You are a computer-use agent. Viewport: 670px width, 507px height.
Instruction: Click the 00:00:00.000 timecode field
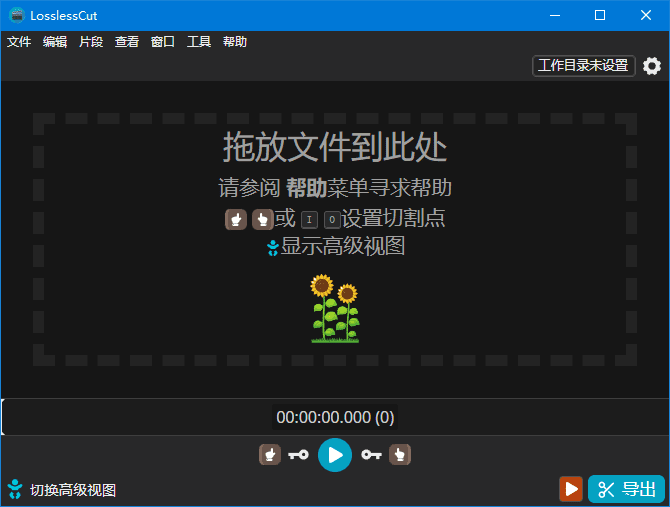click(x=335, y=418)
